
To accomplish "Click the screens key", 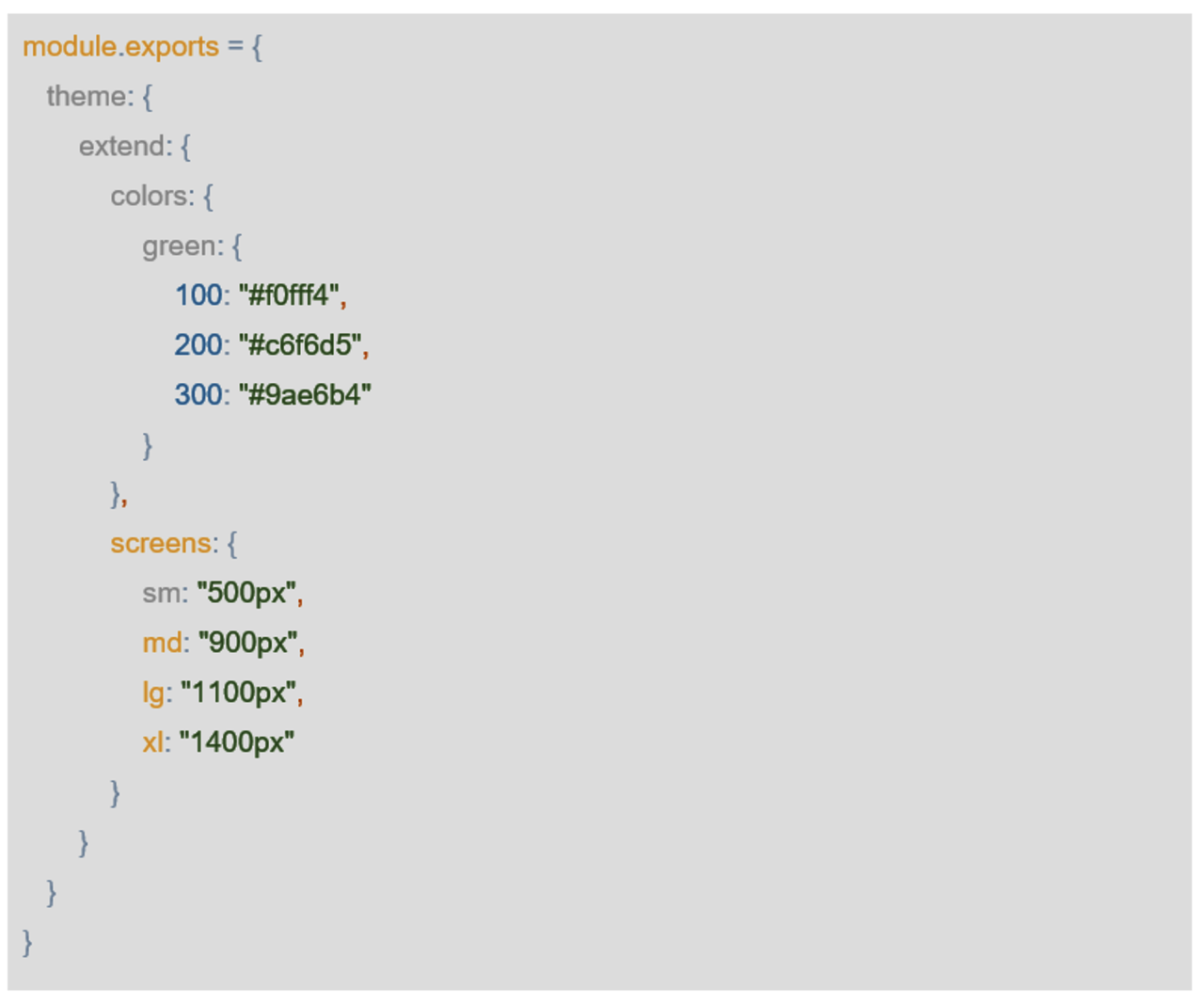I will pos(161,543).
